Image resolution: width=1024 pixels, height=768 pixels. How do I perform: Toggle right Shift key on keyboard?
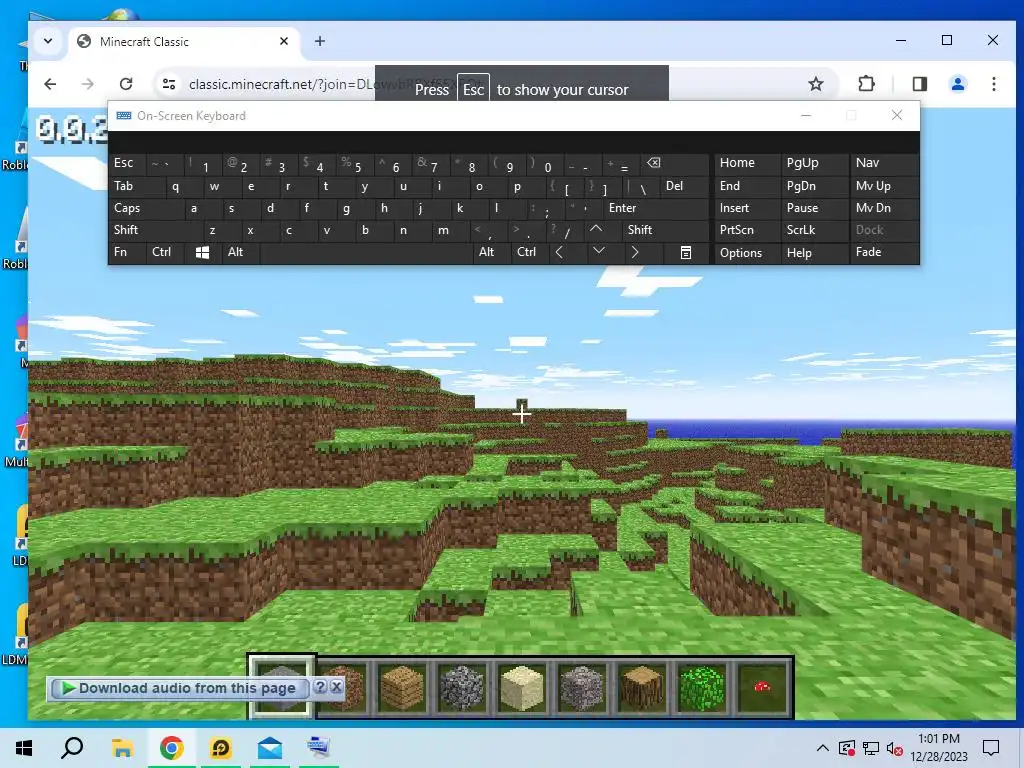point(665,230)
